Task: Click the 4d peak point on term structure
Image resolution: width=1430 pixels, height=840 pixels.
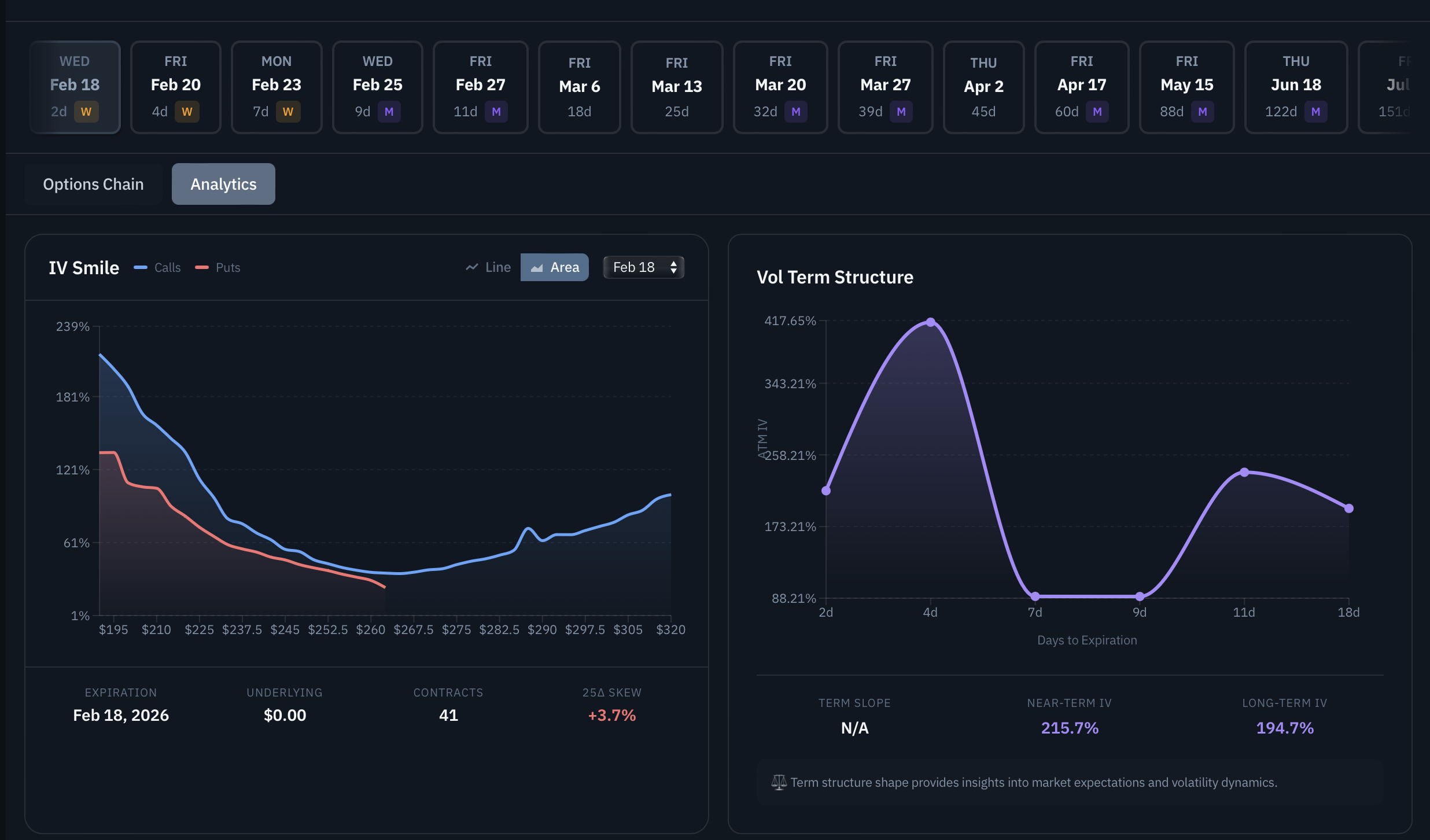Action: 930,322
